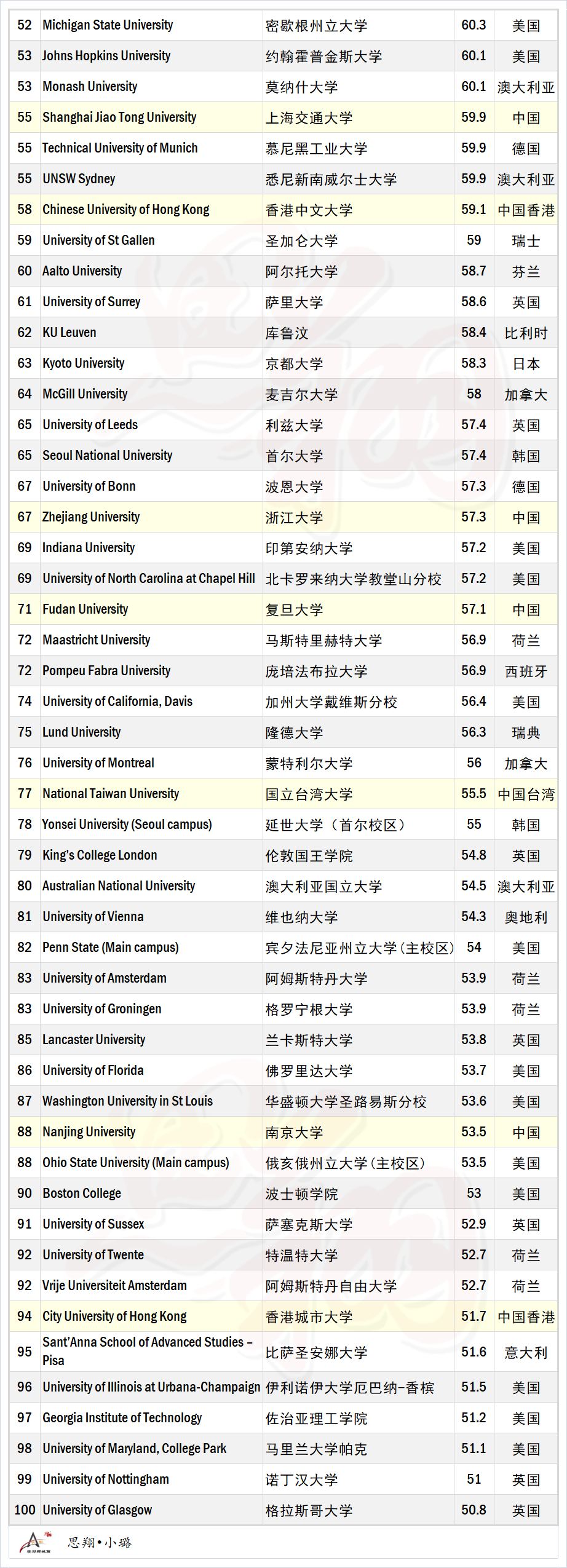Click Chinese name 香港中文大学
Viewport: 567px width, 1568px height.
click(x=309, y=210)
